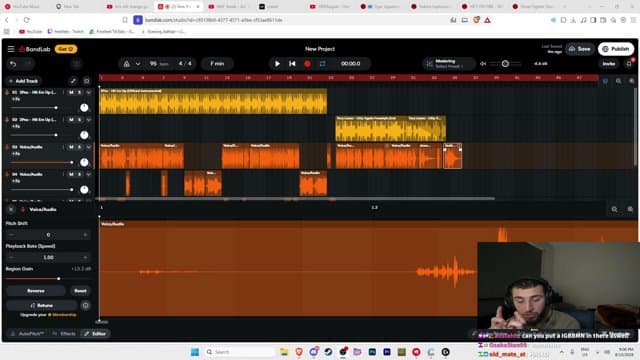Solo track 01

pyautogui.click(x=80, y=93)
